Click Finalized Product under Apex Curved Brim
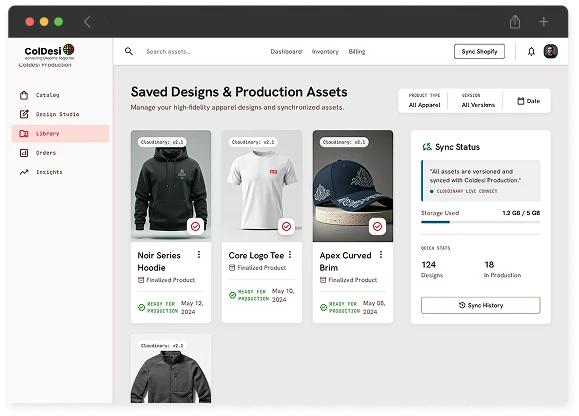Viewport: 579px width, 416px height. pos(349,280)
